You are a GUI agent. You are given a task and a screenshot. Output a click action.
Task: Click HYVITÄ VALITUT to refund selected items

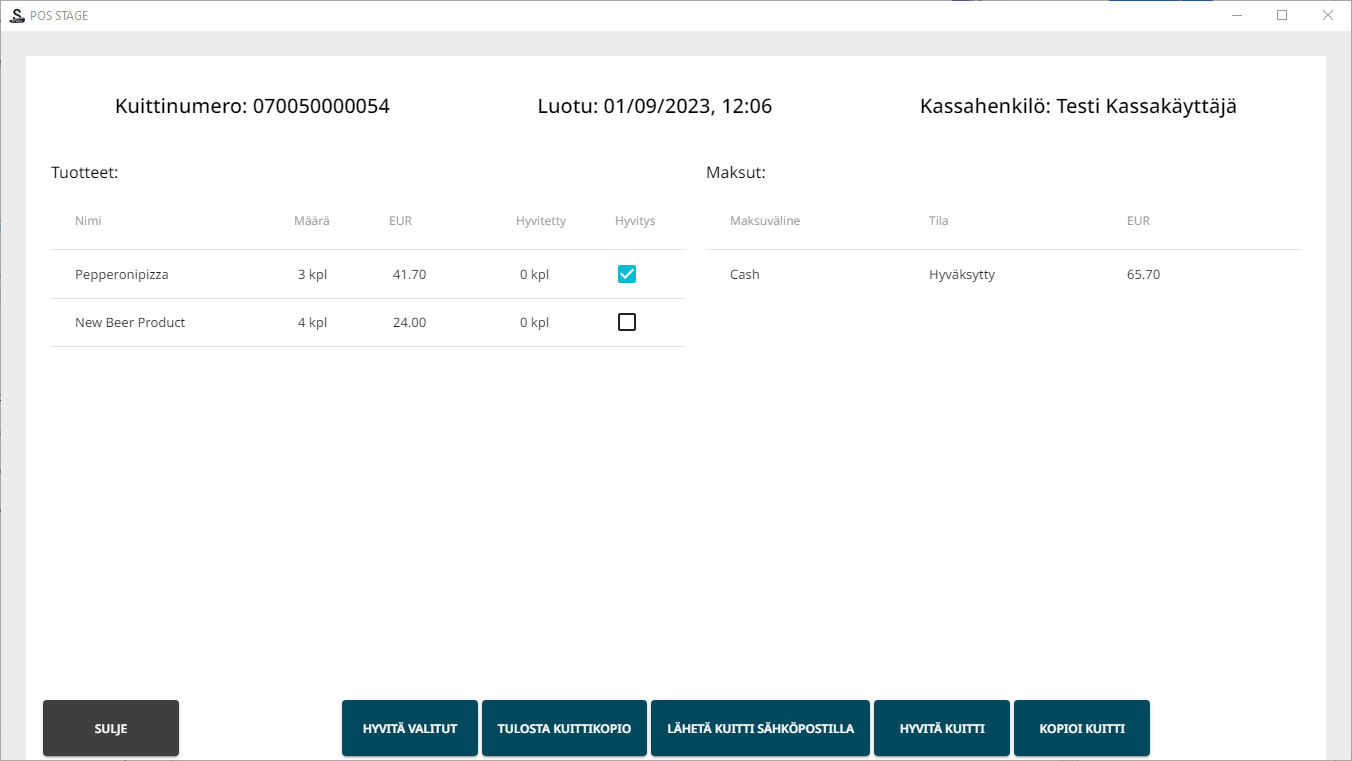[410, 728]
